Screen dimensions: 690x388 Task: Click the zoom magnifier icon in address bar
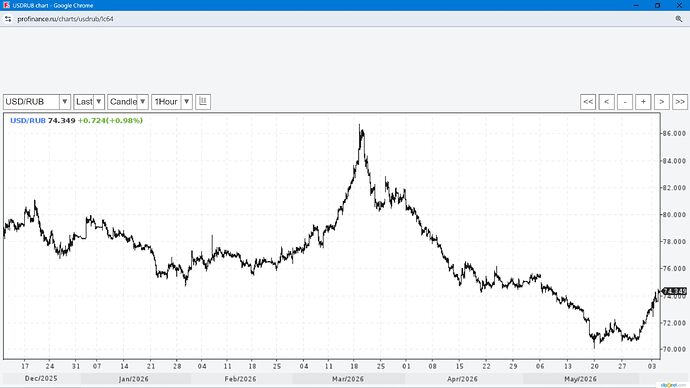pos(679,19)
